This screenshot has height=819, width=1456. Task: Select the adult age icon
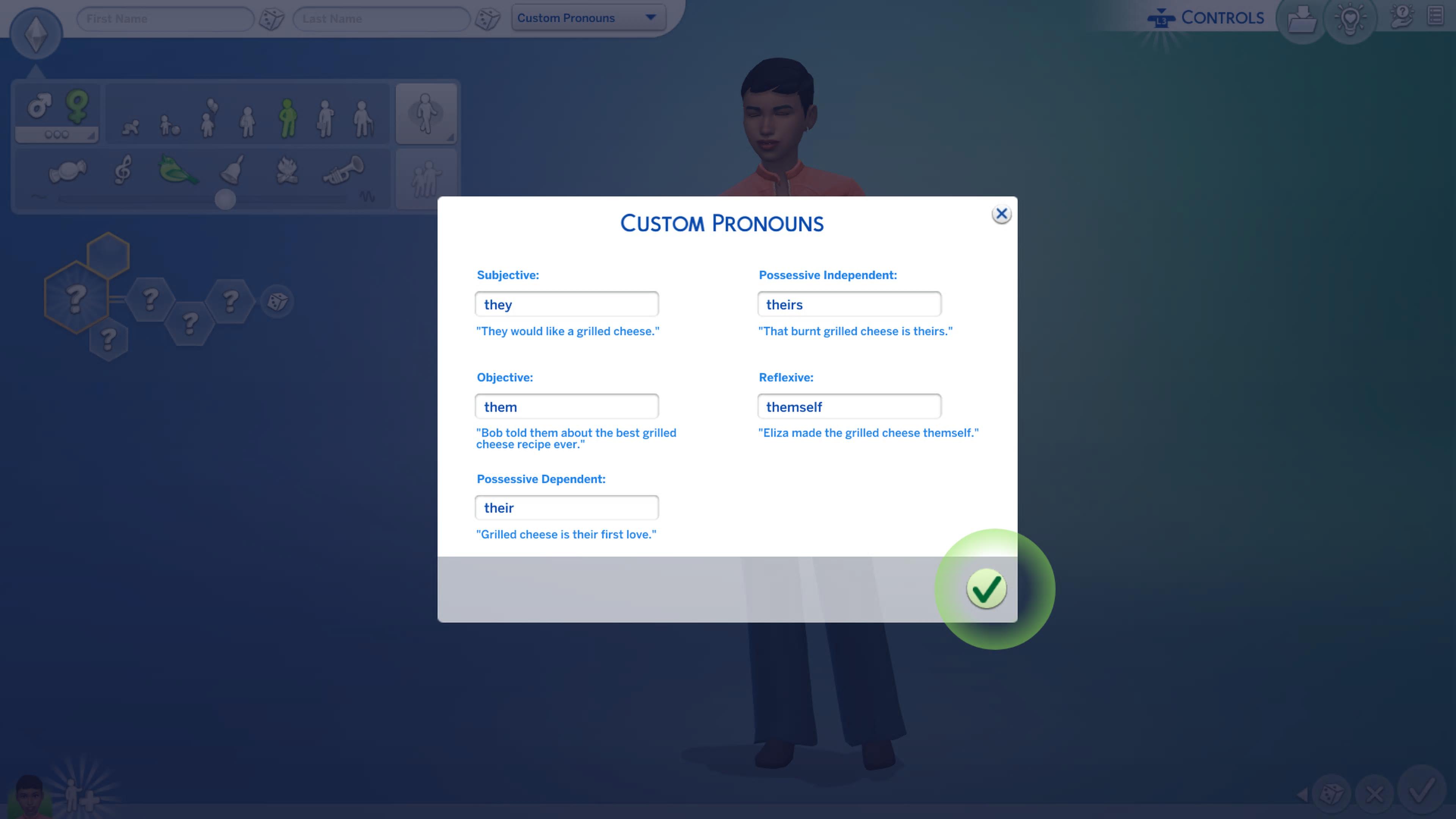pyautogui.click(x=326, y=118)
